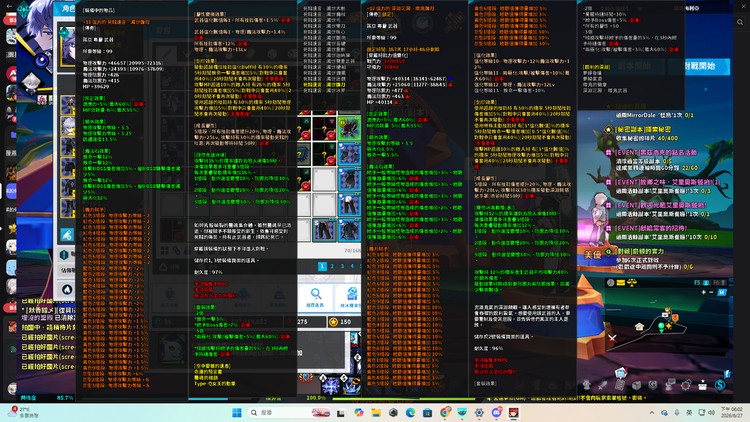Open the Windows Start menu
This screenshot has height=422, width=750.
tap(237, 412)
